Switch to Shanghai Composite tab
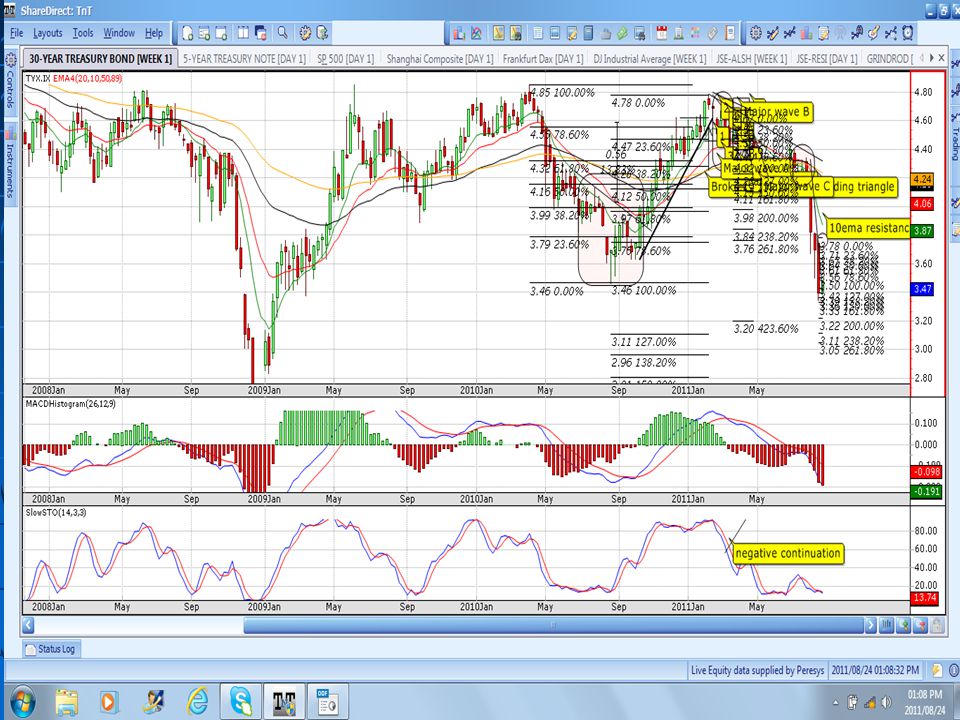Screen dimensions: 960x720 (x=440, y=59)
